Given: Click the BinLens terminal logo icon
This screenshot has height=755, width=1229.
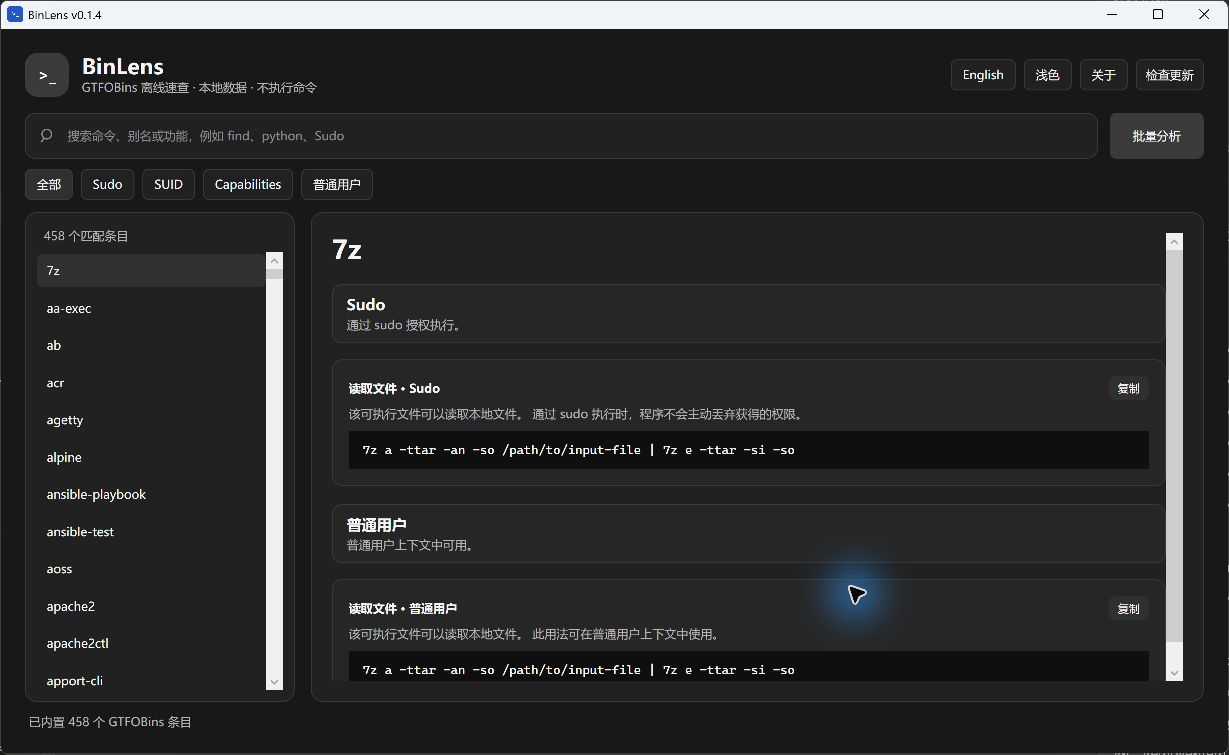Looking at the screenshot, I should point(47,75).
